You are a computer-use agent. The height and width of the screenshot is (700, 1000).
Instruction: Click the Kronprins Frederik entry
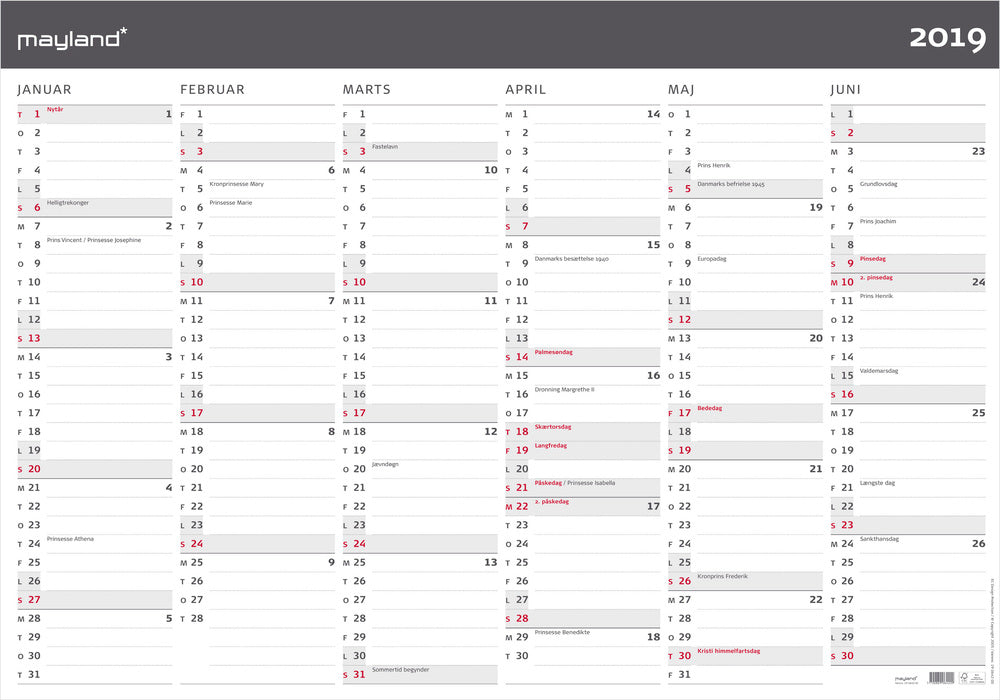[x=723, y=576]
